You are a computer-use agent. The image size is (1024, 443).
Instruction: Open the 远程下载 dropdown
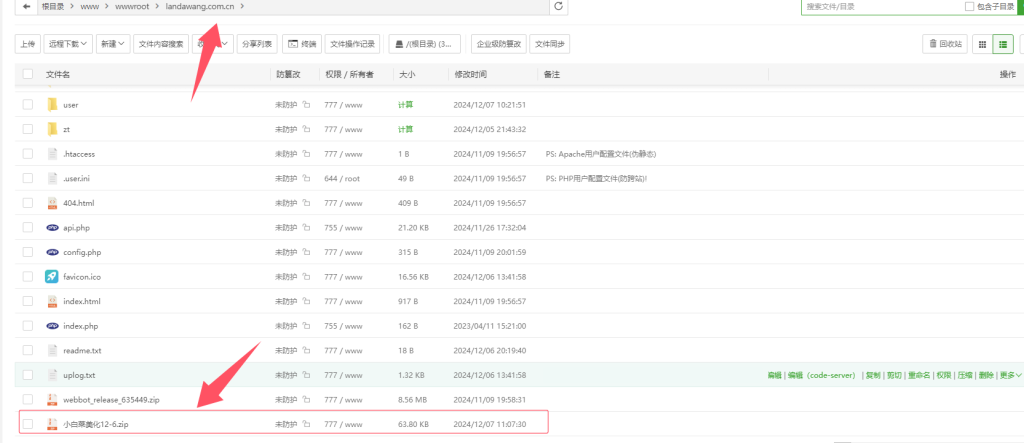pyautogui.click(x=68, y=44)
